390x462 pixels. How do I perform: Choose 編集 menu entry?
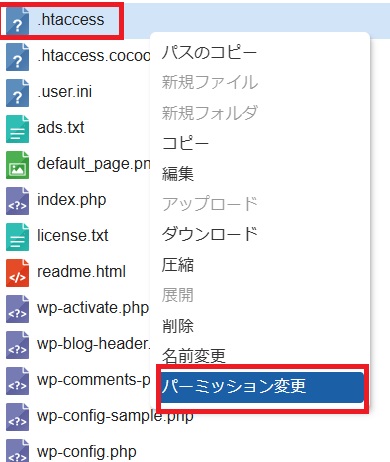pos(178,174)
